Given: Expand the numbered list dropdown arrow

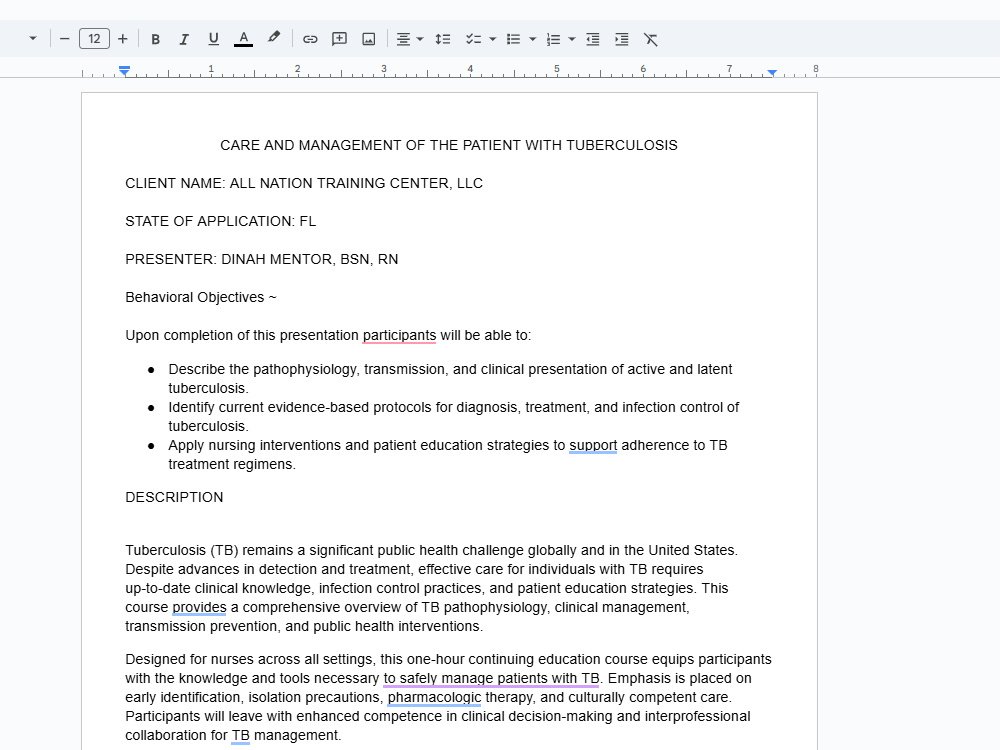Looking at the screenshot, I should [572, 40].
